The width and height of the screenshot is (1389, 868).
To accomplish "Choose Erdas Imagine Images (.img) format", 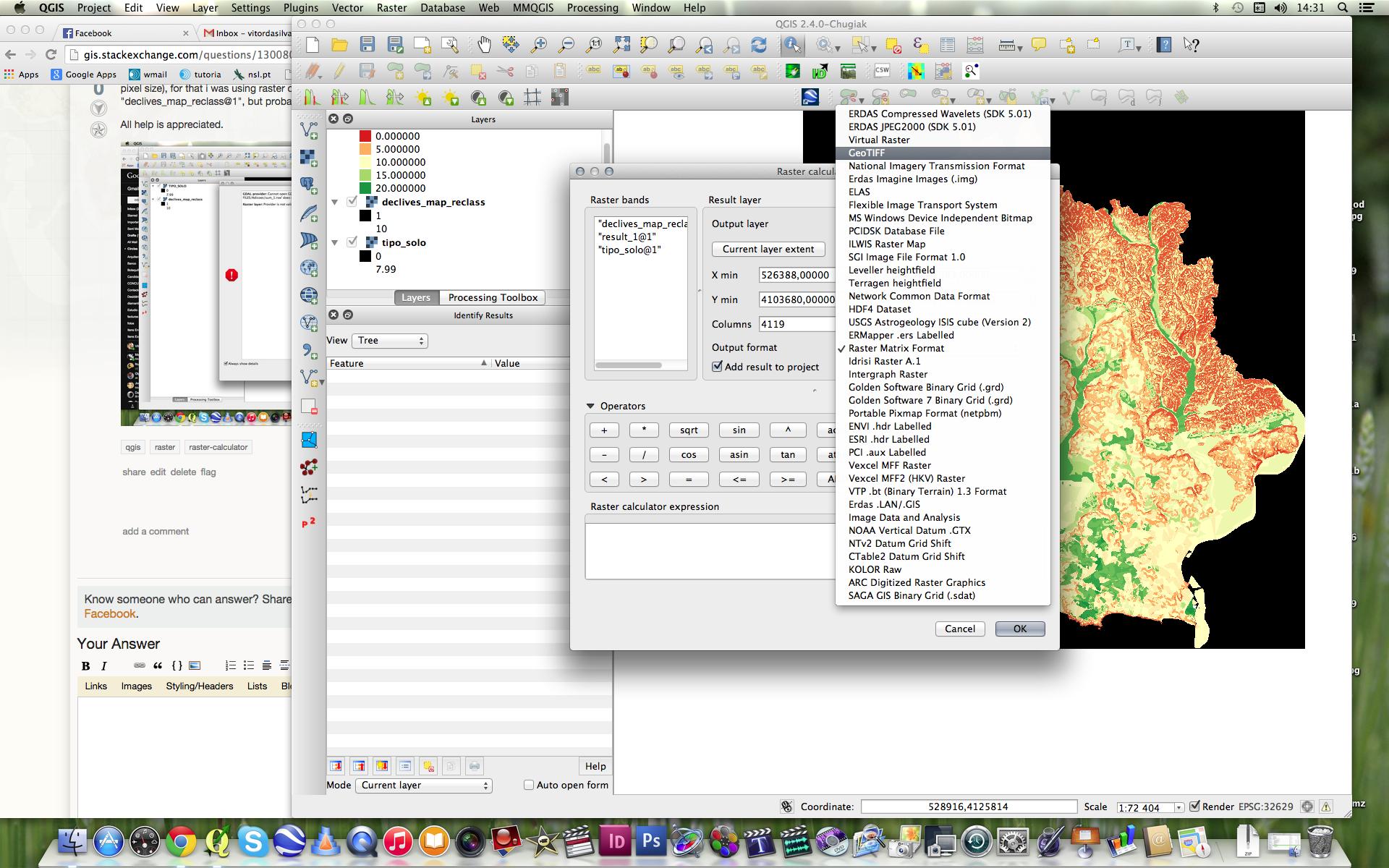I will 942,179.
